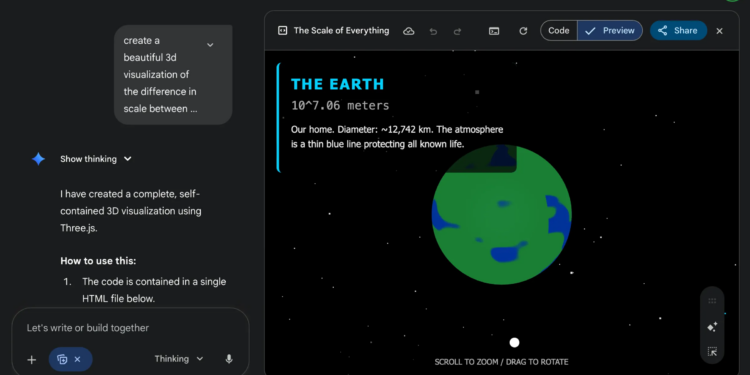Expand the Show thinking section
This screenshot has width=750, height=375.
click(x=96, y=159)
